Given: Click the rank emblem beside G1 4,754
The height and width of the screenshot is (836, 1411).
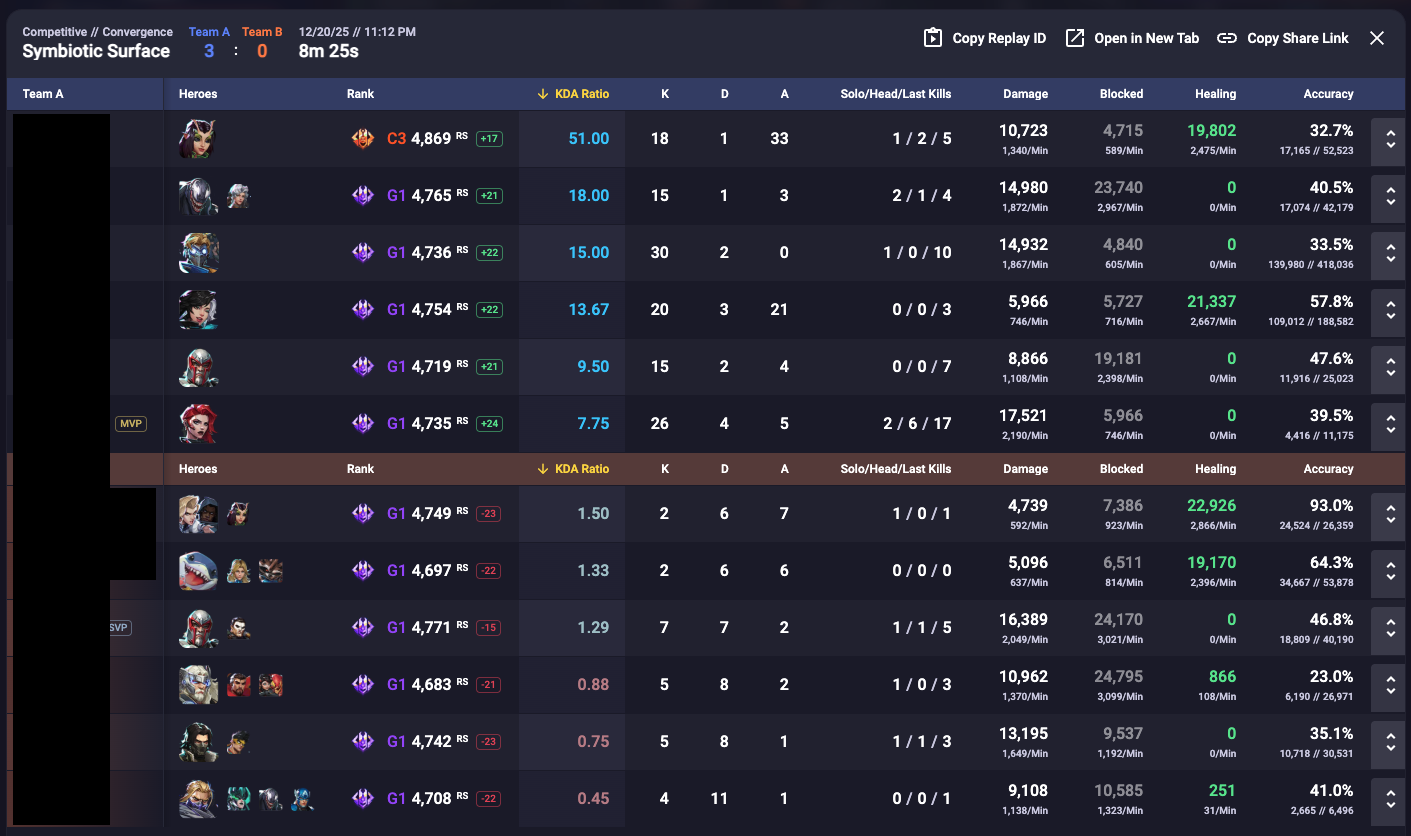Looking at the screenshot, I should (x=363, y=310).
